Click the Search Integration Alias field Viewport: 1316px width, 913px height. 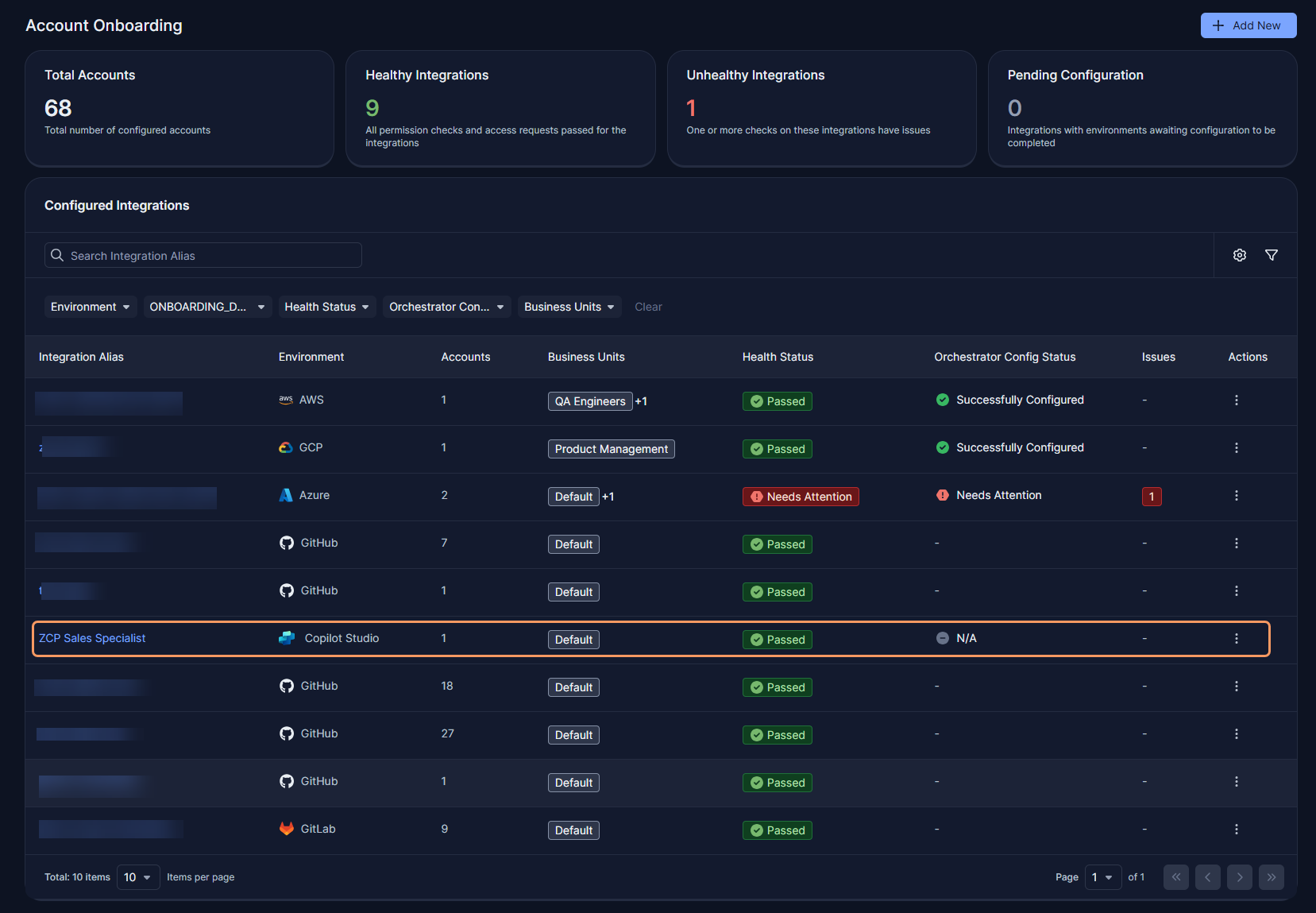pyautogui.click(x=203, y=255)
